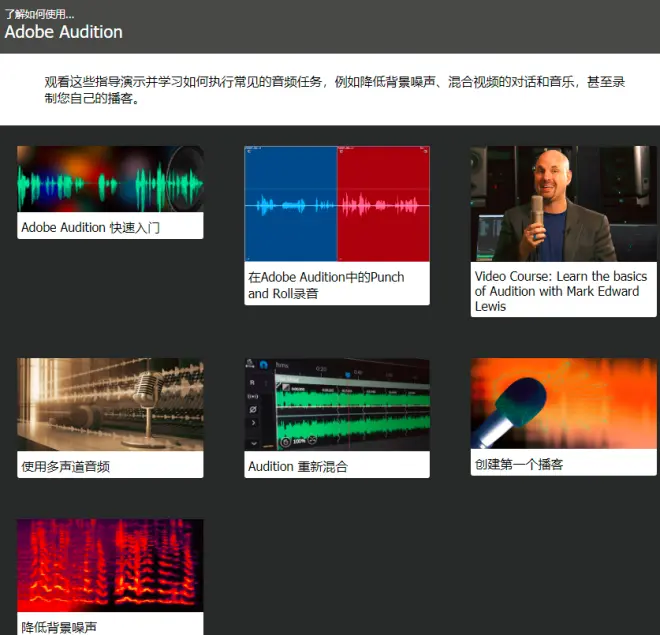660x635 pixels.
Task: Open the Mark Edward Lewis video thumbnail
Action: tap(564, 204)
